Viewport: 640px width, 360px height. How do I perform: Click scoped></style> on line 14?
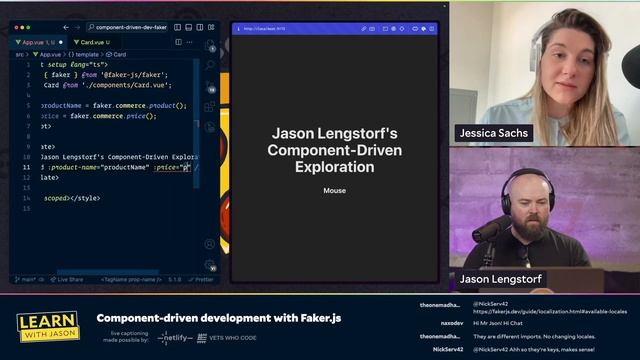click(72, 198)
